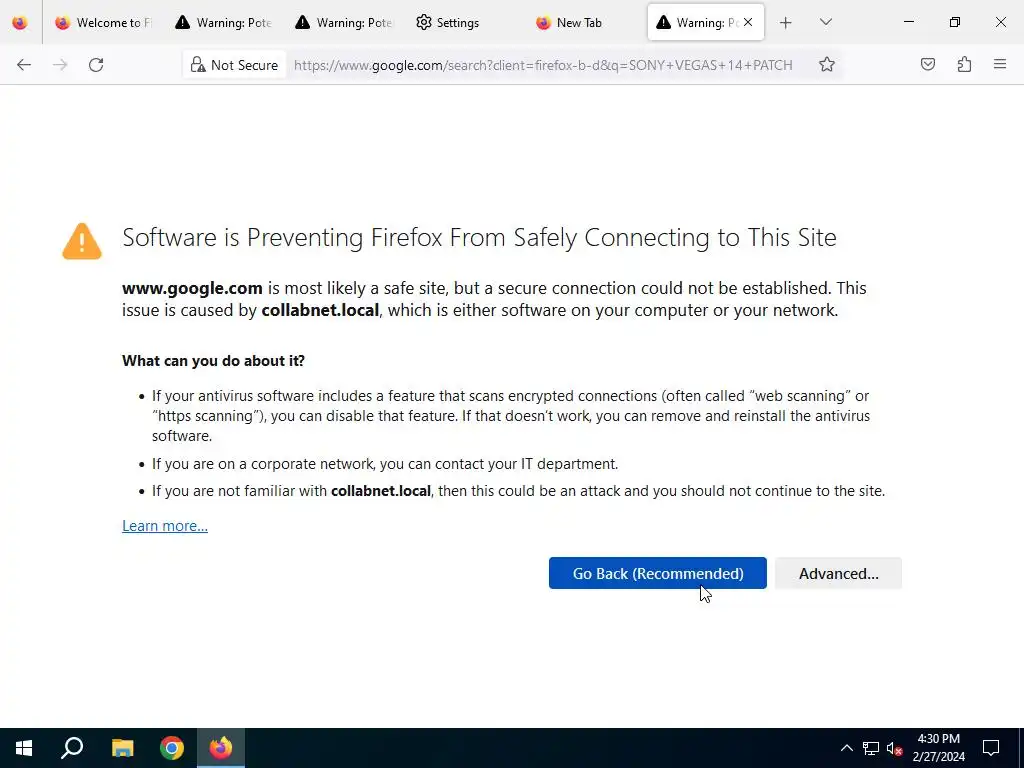Open the Extensions puzzle icon
The image size is (1024, 768).
coord(964,65)
